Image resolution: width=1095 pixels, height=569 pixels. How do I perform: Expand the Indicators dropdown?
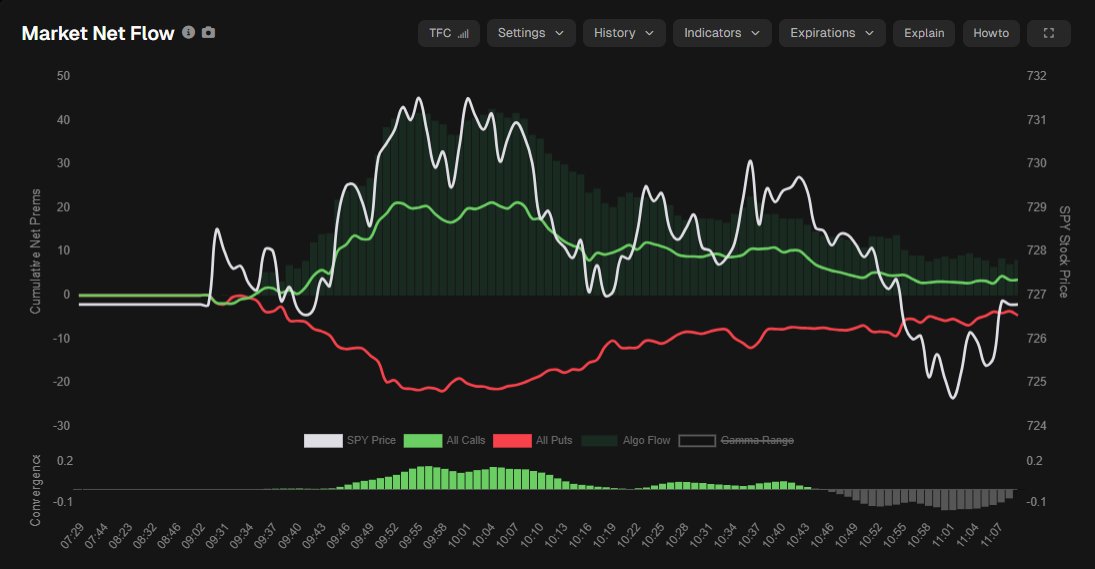point(722,34)
